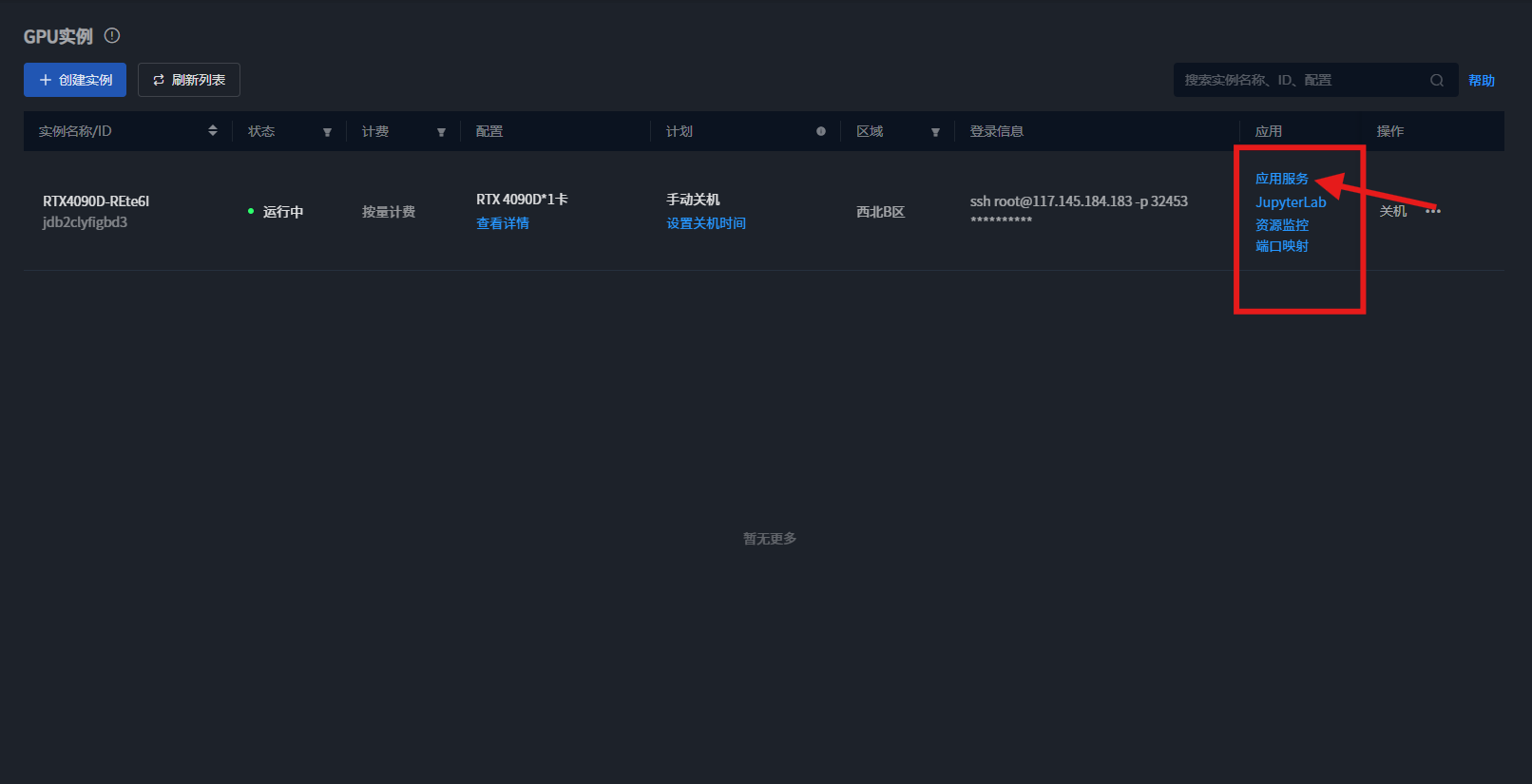Launch JupyterLab from the 应用 column
1532x784 pixels.
pyautogui.click(x=1290, y=202)
